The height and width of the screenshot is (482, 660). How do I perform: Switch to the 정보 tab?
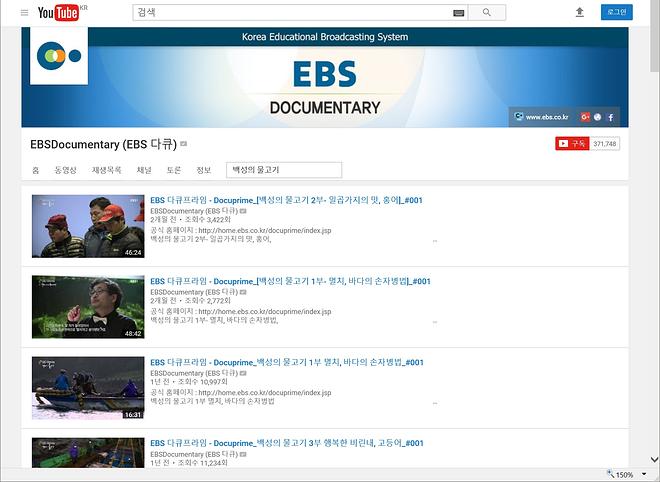204,170
